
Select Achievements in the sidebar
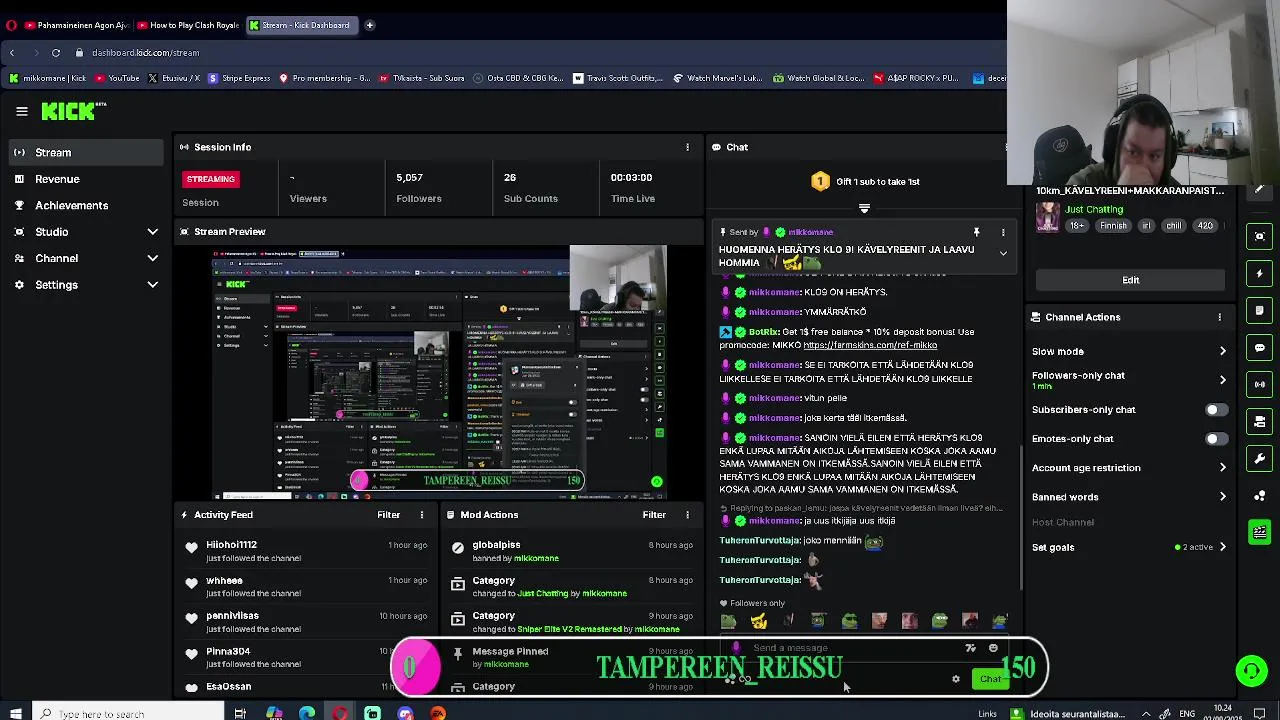point(84,205)
